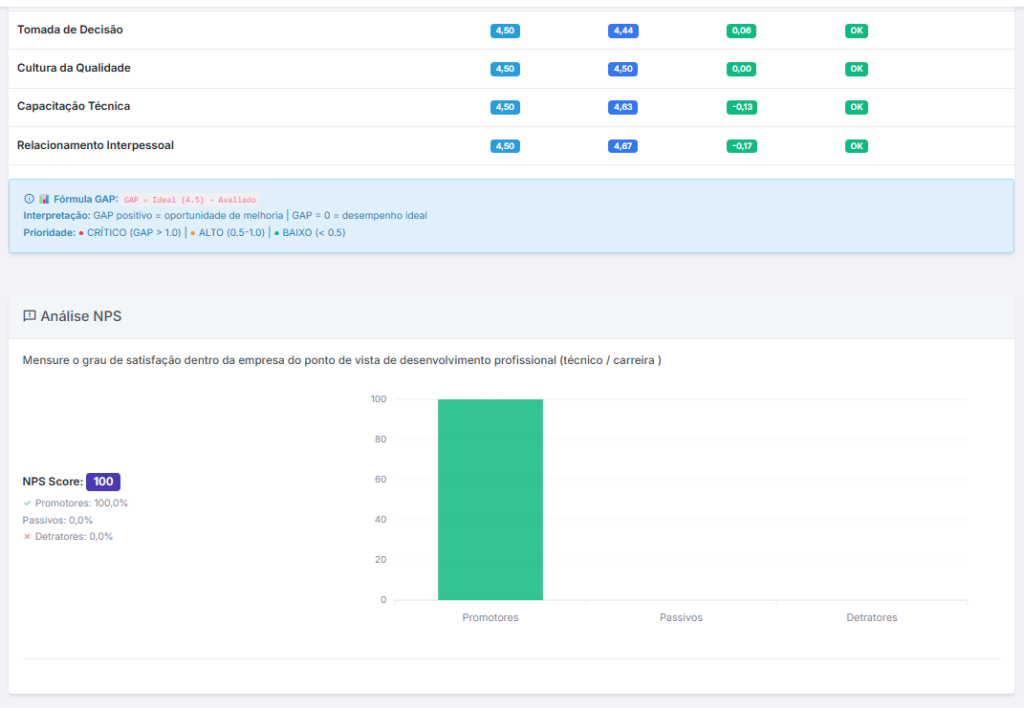
Task: Click the bar chart emoji beside Fórmula GAP
Action: click(44, 199)
